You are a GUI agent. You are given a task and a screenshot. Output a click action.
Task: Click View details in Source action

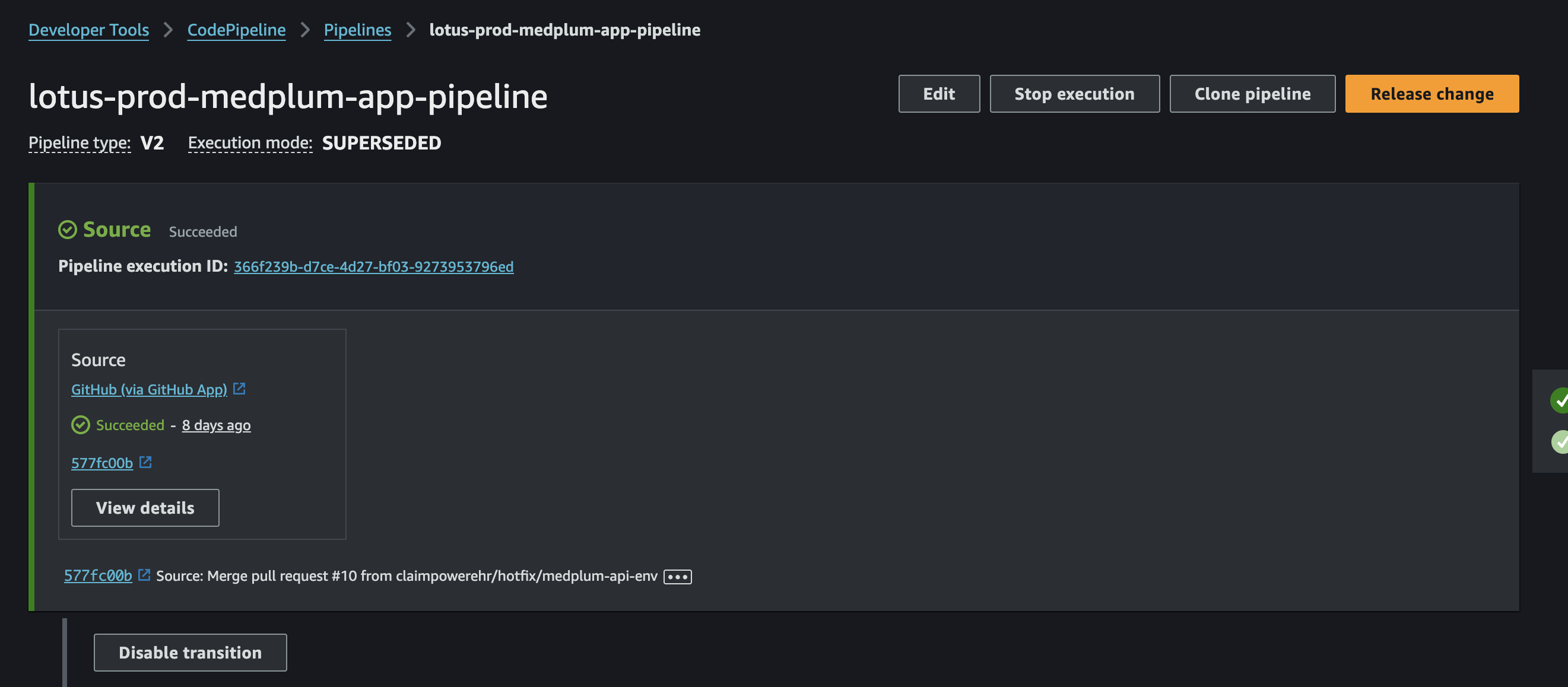pyautogui.click(x=145, y=507)
